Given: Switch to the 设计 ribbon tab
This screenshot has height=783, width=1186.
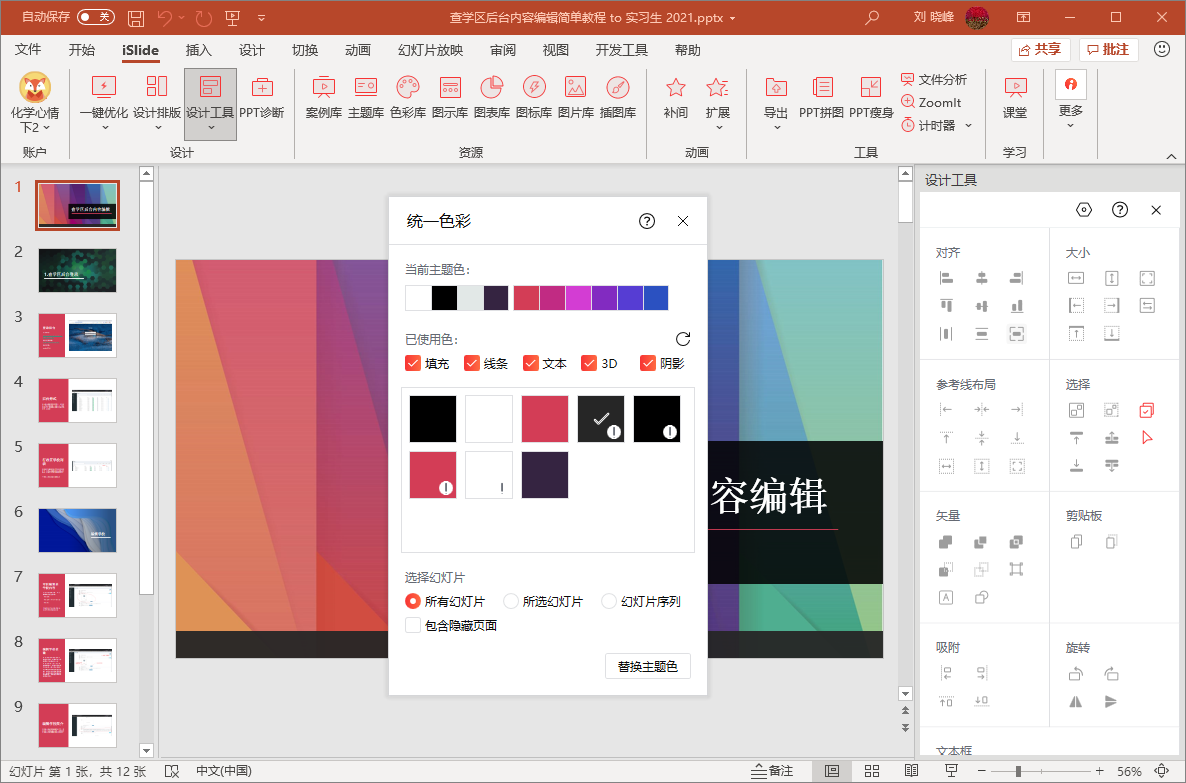Looking at the screenshot, I should coord(252,50).
